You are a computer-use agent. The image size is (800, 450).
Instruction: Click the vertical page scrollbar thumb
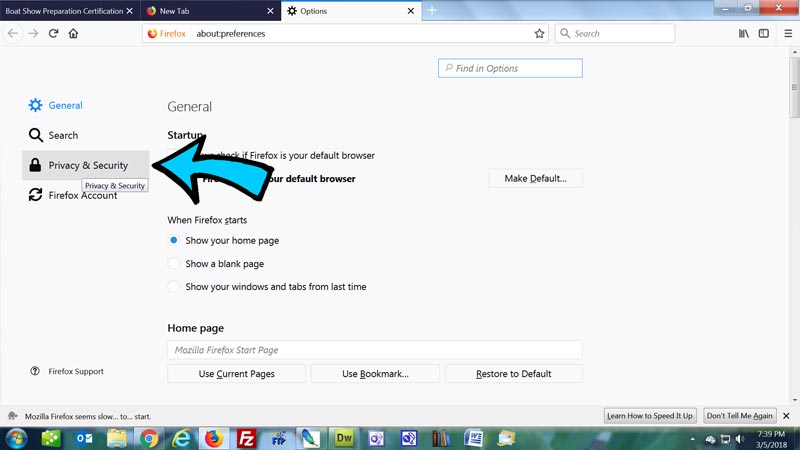pyautogui.click(x=794, y=88)
